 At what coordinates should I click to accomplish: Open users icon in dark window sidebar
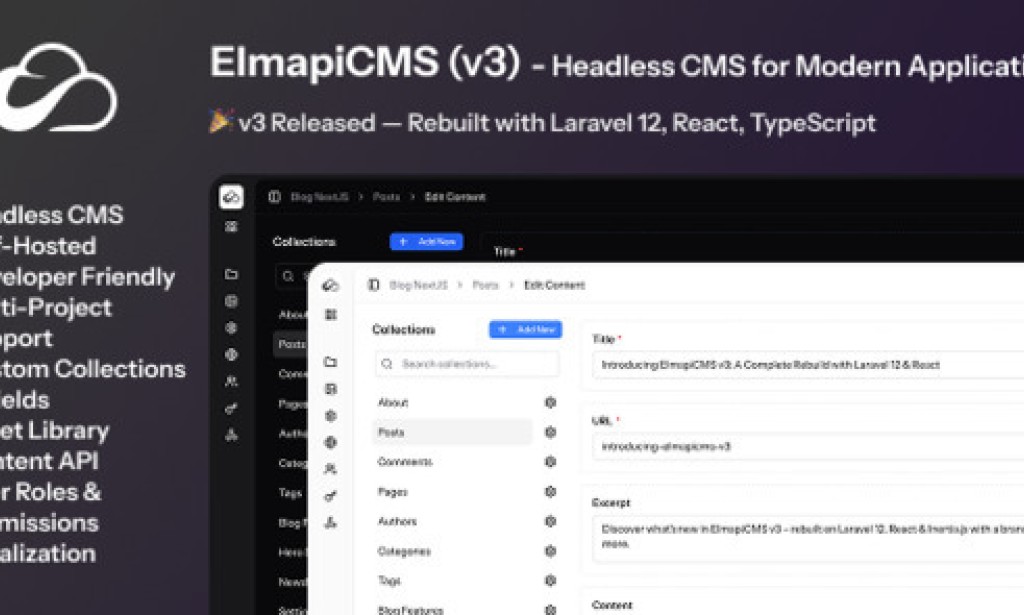coord(231,381)
